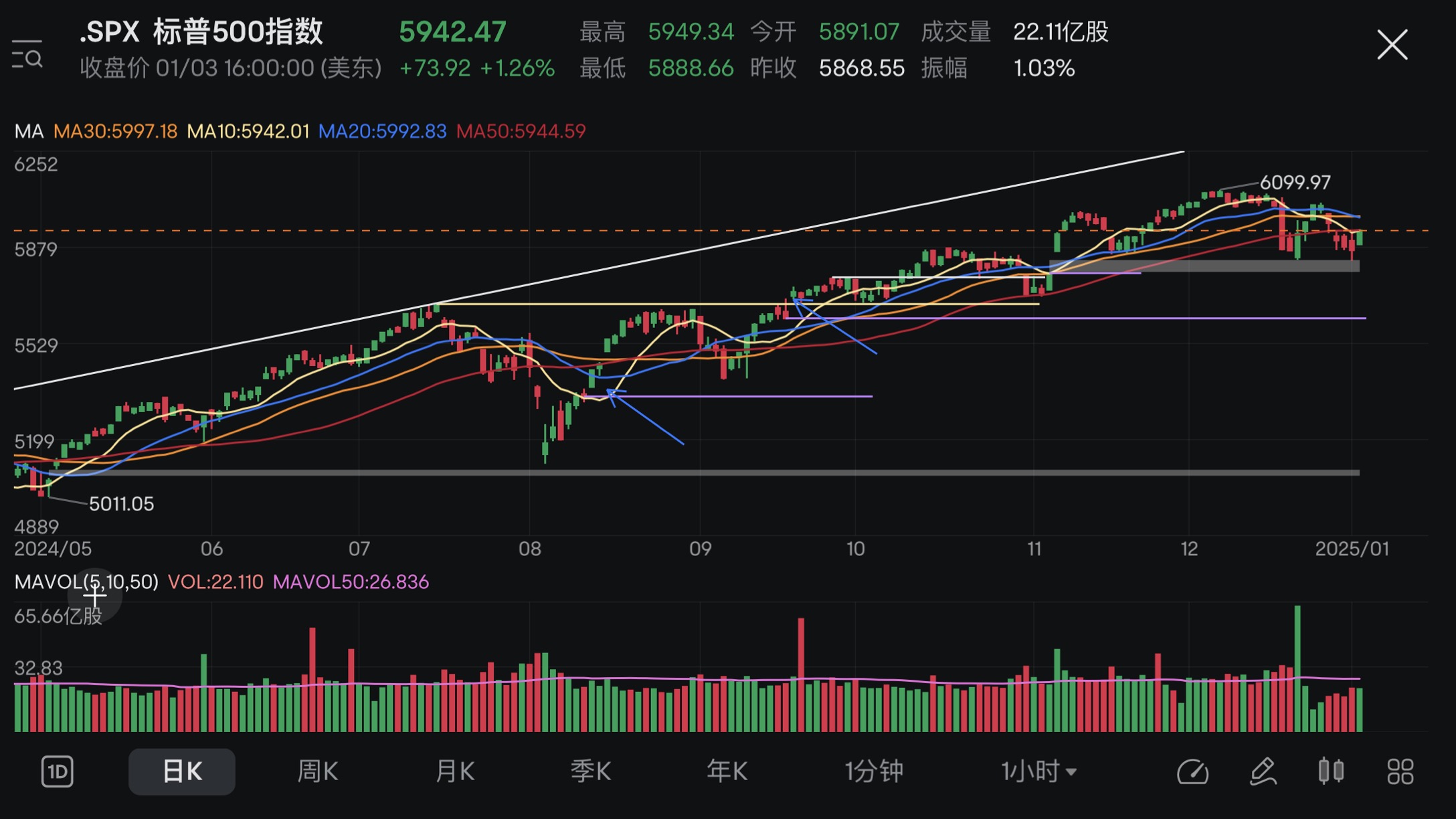
Task: Click the 2024/05 date axis label
Action: pos(53,549)
